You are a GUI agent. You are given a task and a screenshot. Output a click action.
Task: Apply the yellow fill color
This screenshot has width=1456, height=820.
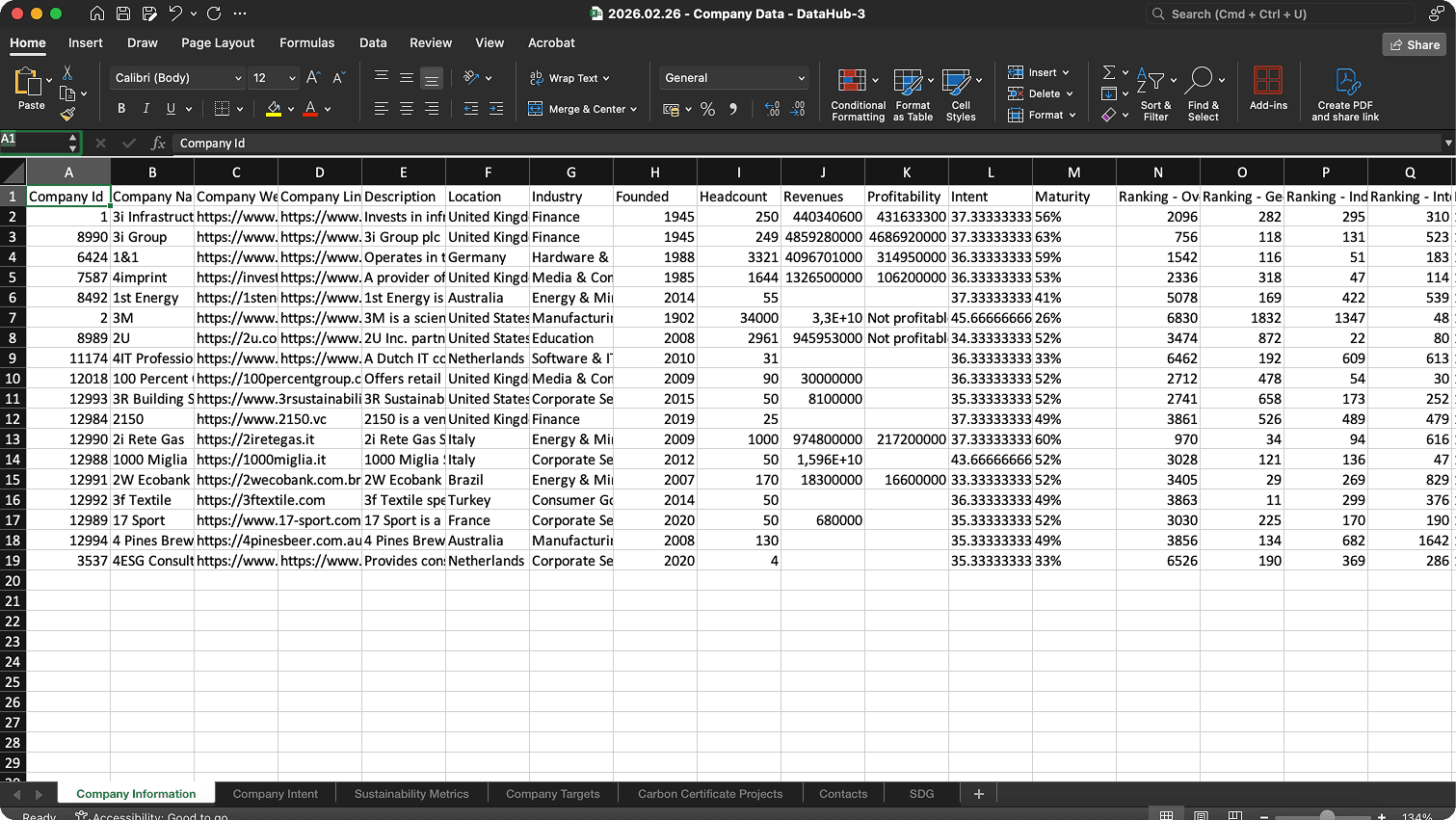coord(274,109)
